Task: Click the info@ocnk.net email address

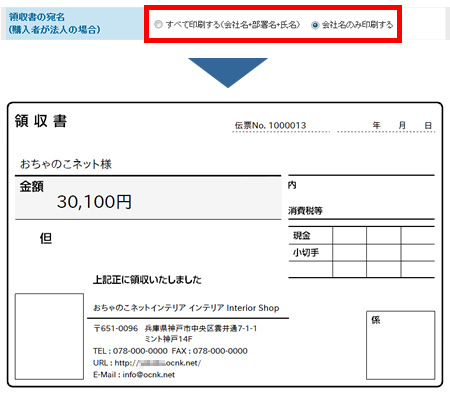Action: pyautogui.click(x=149, y=375)
